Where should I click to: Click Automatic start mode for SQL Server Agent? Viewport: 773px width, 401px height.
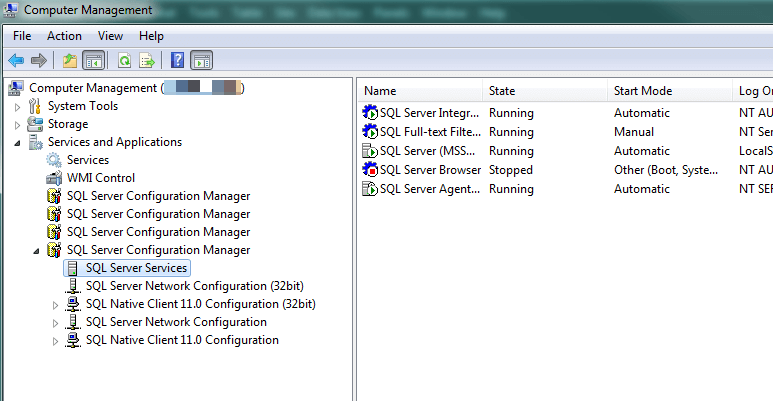point(642,189)
